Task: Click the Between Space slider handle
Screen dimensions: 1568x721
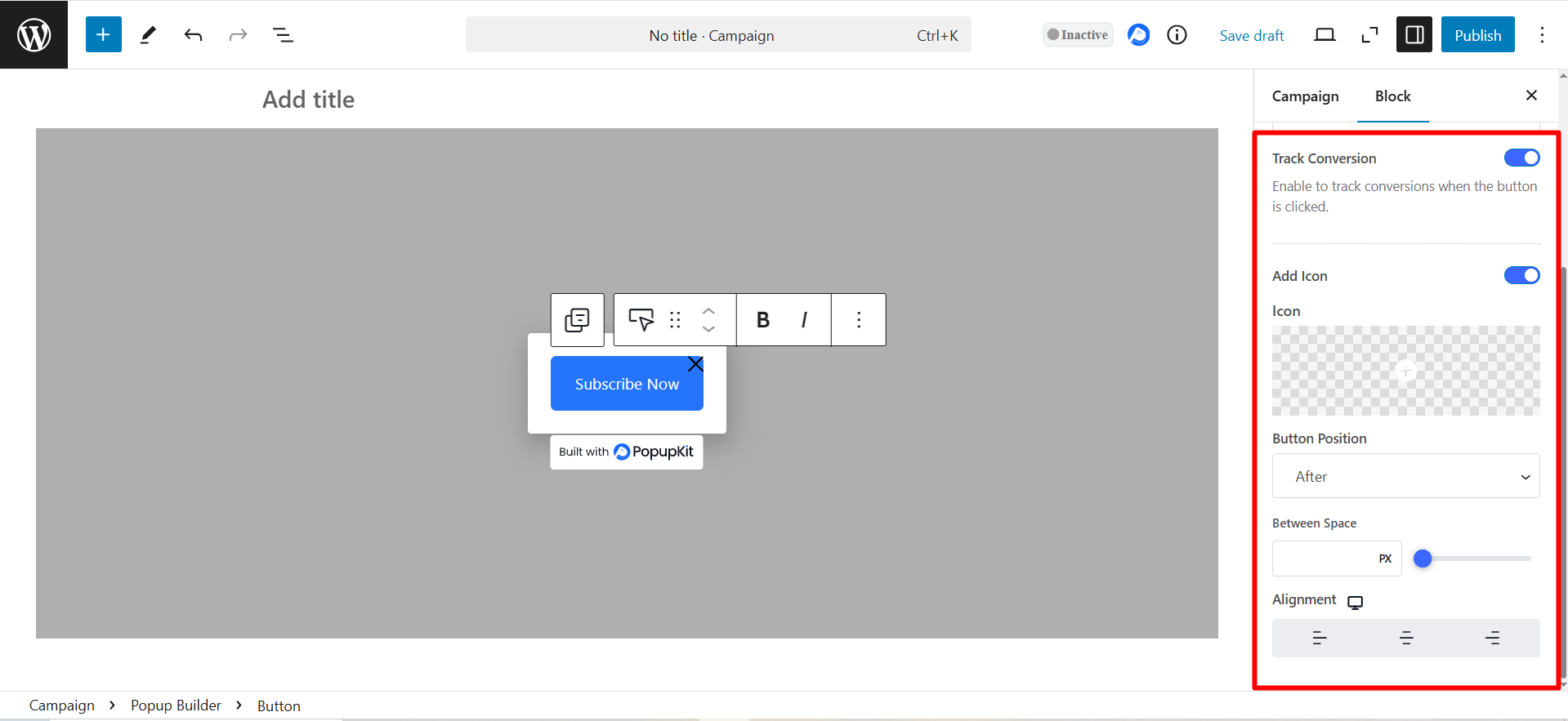Action: pyautogui.click(x=1423, y=559)
